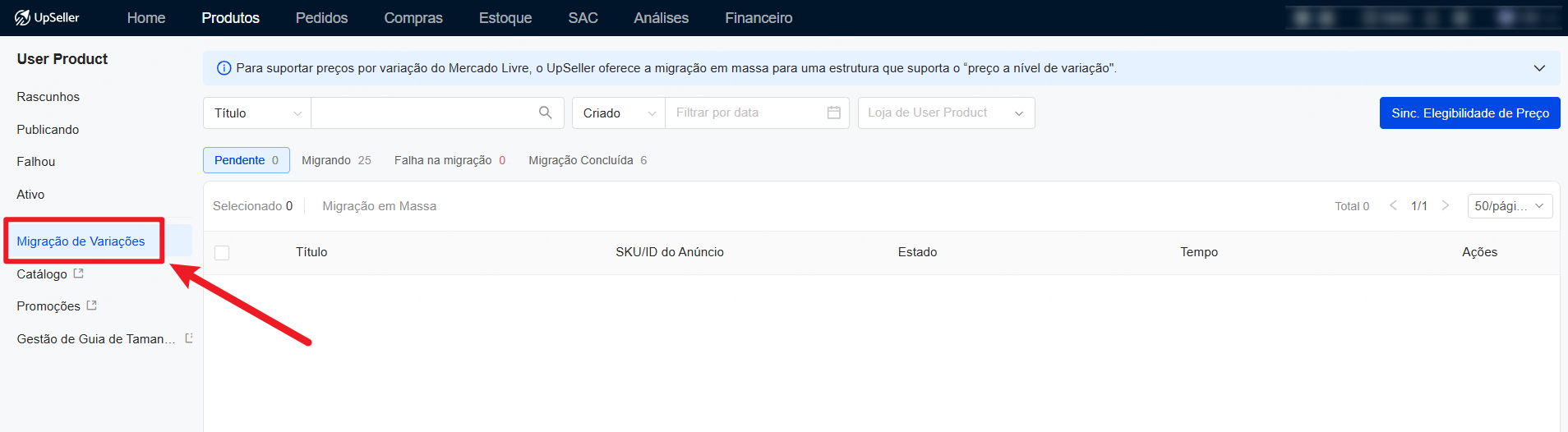The image size is (1568, 432).
Task: Click the calendar icon in the date filter
Action: pyautogui.click(x=834, y=113)
